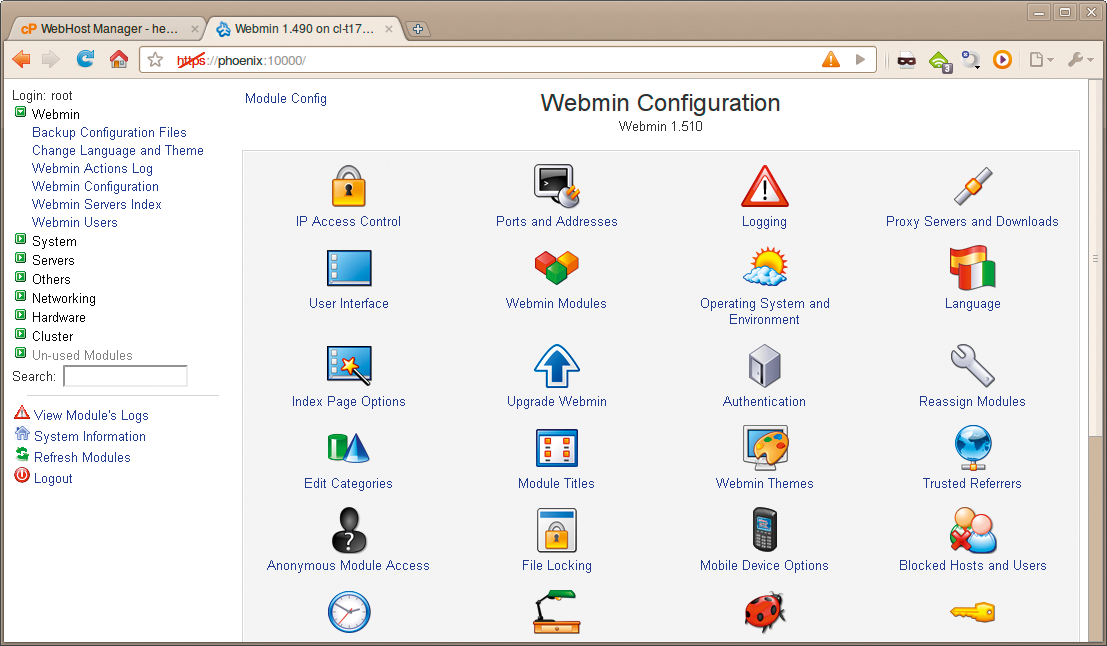Select Operating System and Environment
1107x646 pixels.
click(764, 277)
